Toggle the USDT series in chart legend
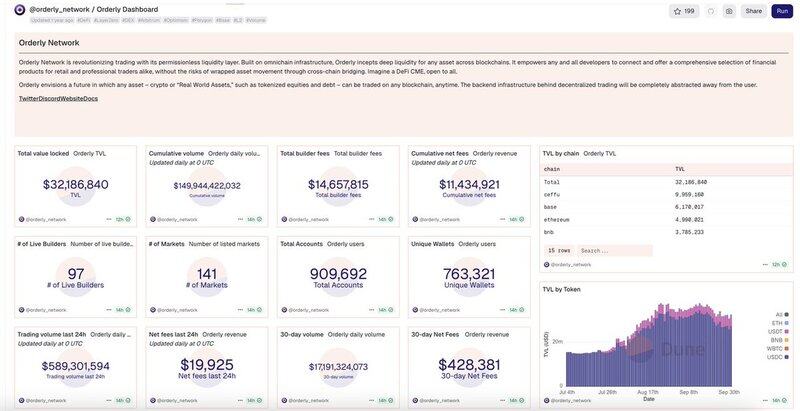 [777, 332]
